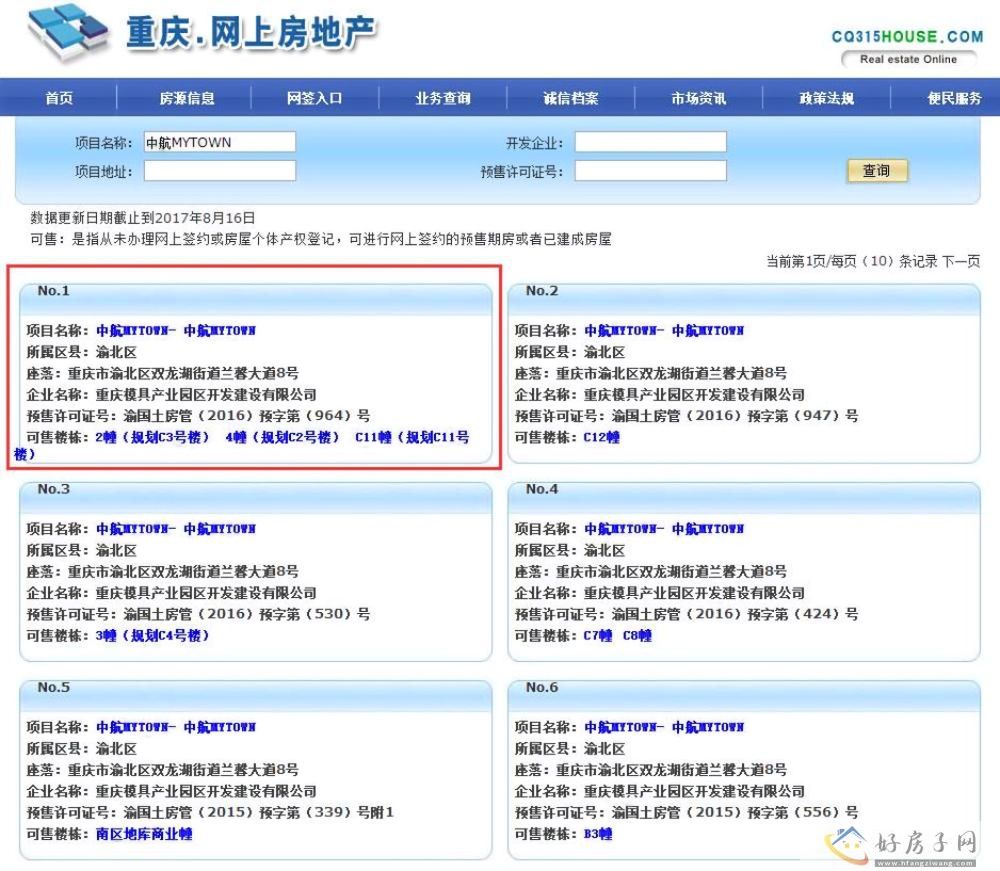Open the 中航MYTOWN project link in card No.1
The height and width of the screenshot is (871, 1000).
(x=176, y=330)
